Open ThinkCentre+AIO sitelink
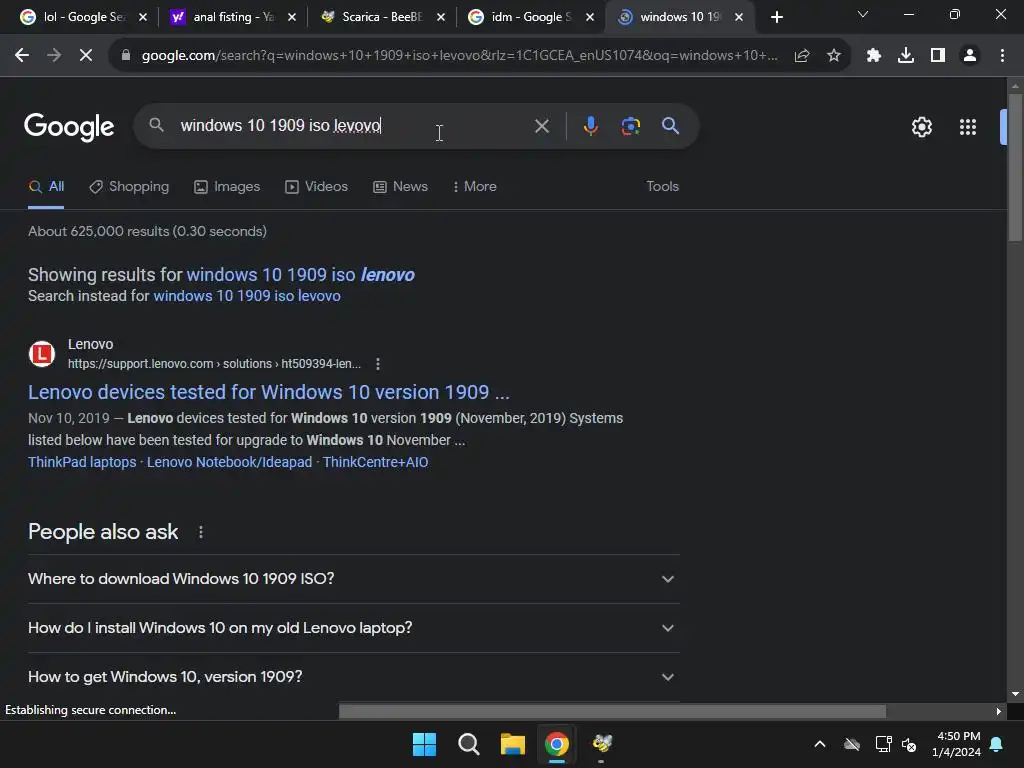Viewport: 1024px width, 768px height. click(376, 462)
